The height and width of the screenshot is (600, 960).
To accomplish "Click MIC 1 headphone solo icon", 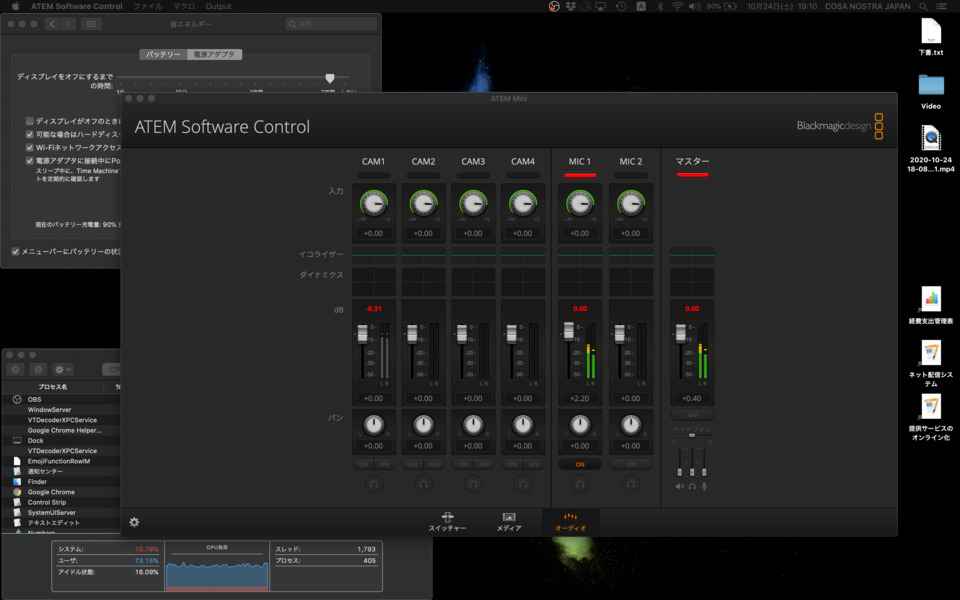I will click(x=580, y=484).
